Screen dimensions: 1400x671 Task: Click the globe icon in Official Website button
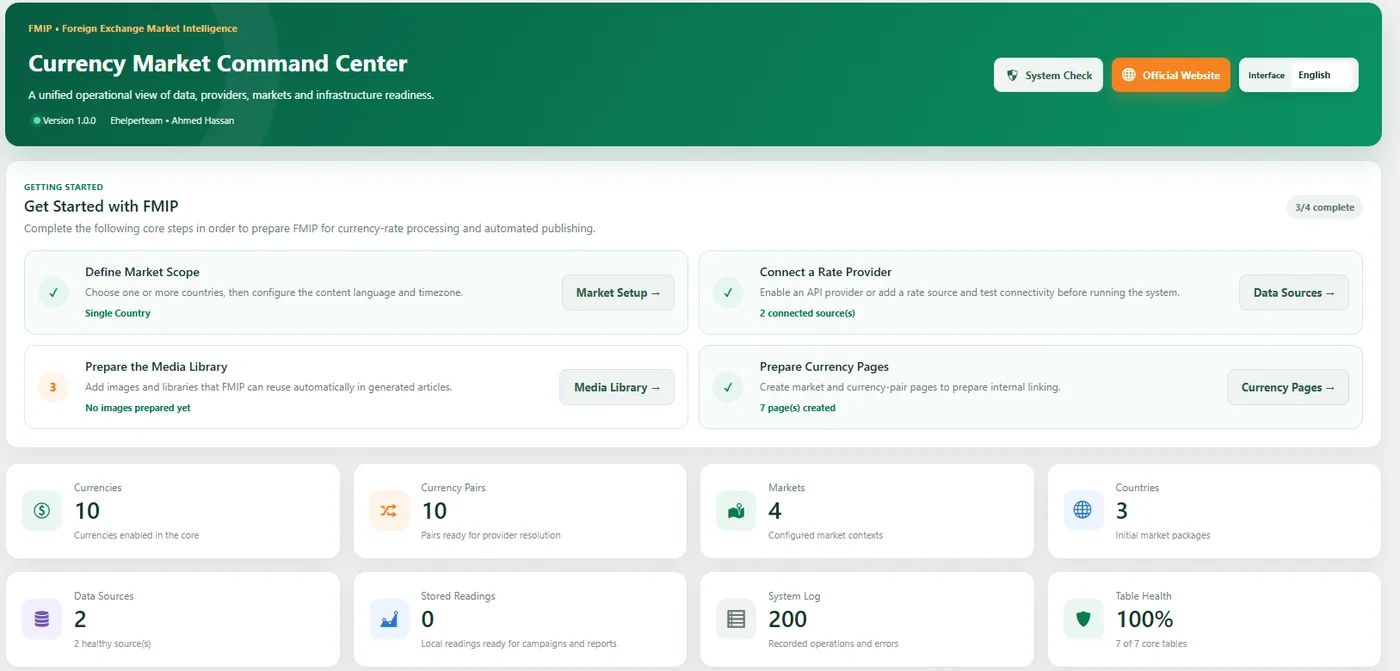tap(1129, 75)
